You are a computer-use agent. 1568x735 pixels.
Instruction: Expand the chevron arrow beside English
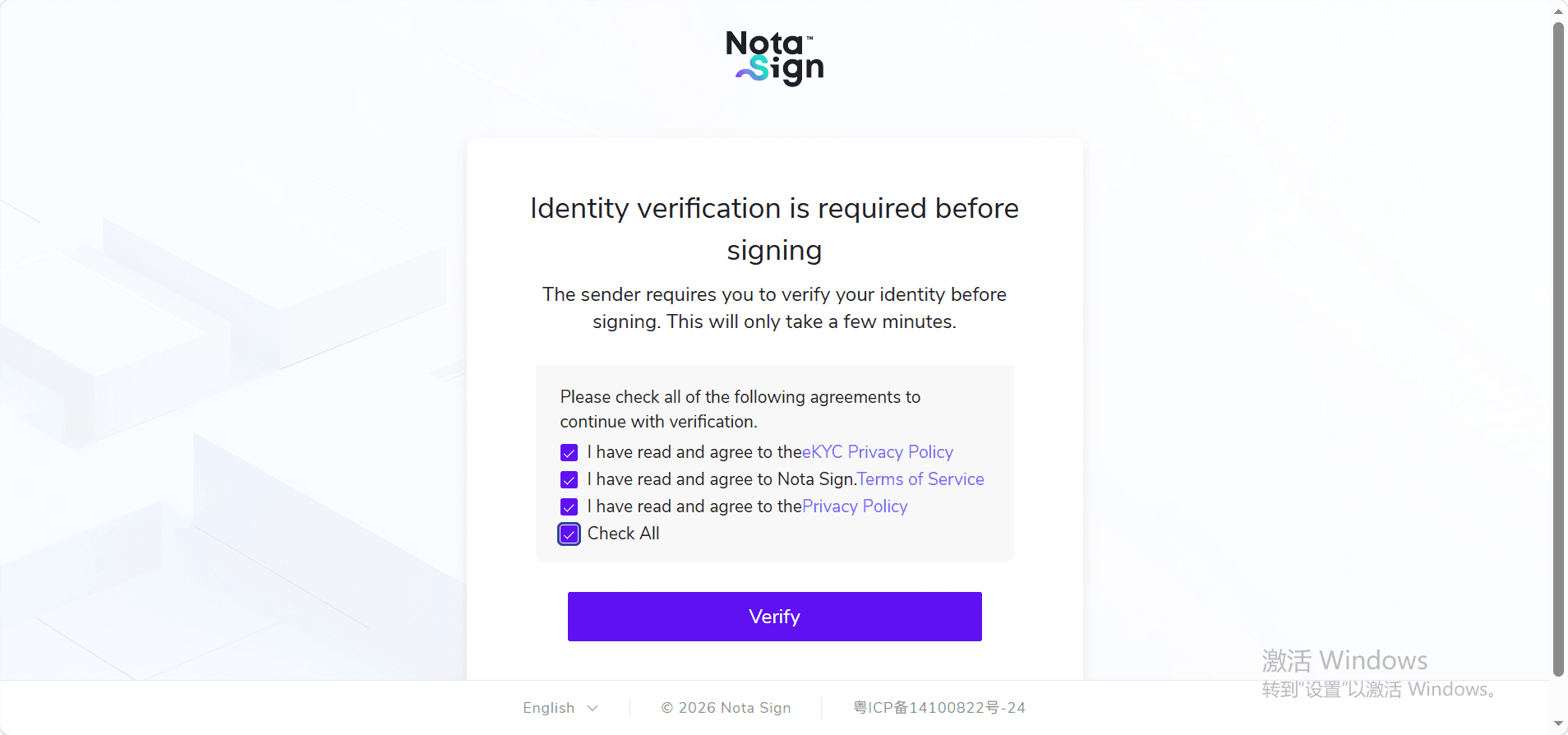pyautogui.click(x=593, y=709)
